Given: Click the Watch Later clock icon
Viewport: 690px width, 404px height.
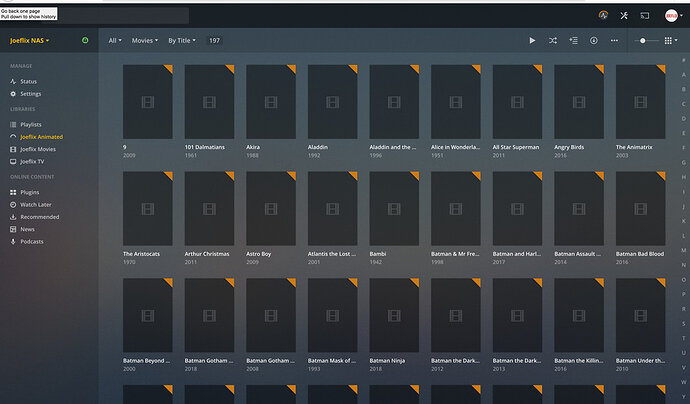Looking at the screenshot, I should tap(13, 205).
